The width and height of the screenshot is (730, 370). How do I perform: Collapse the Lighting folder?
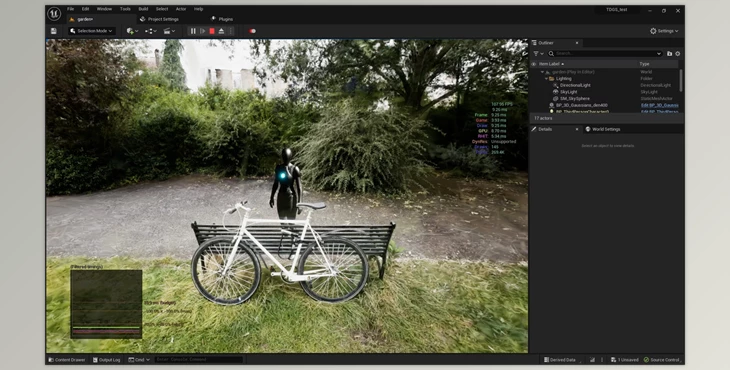[547, 79]
